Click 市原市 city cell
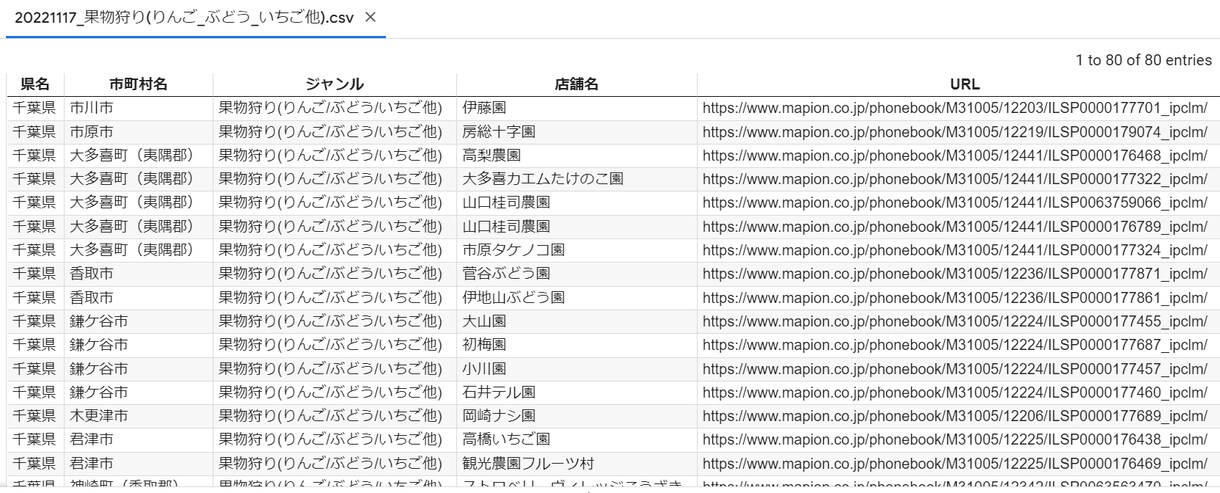Viewport: 1220px width, 493px height. 138,132
